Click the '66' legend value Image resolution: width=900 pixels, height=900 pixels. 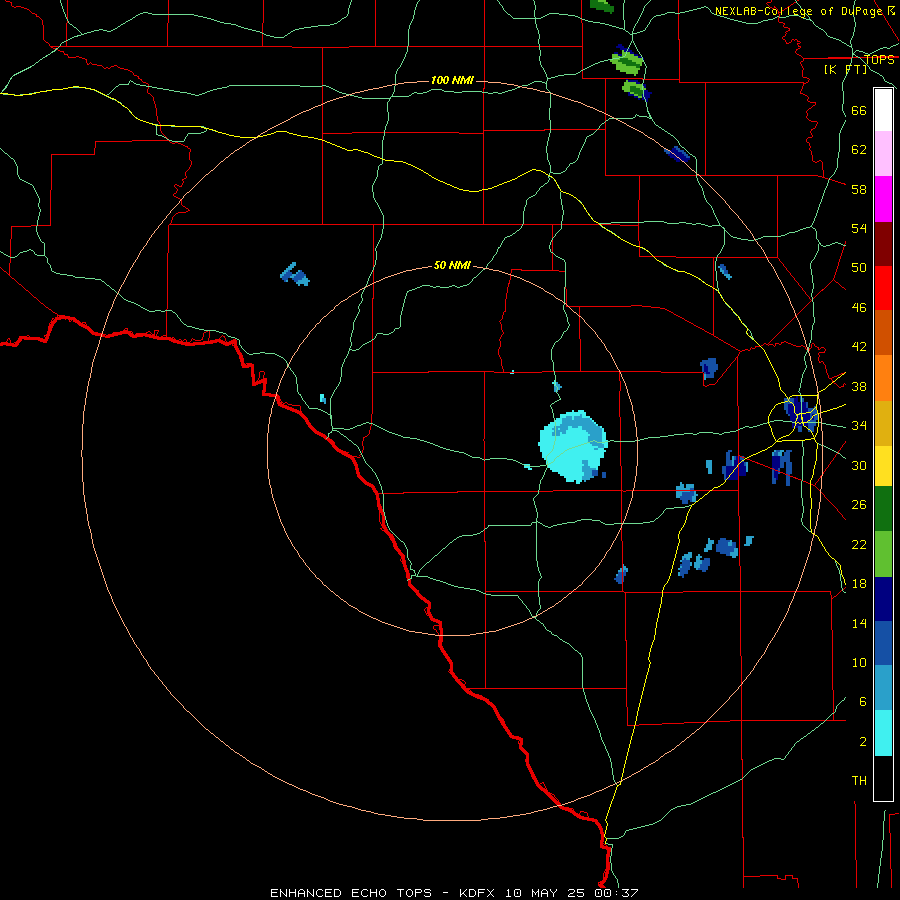(x=859, y=110)
